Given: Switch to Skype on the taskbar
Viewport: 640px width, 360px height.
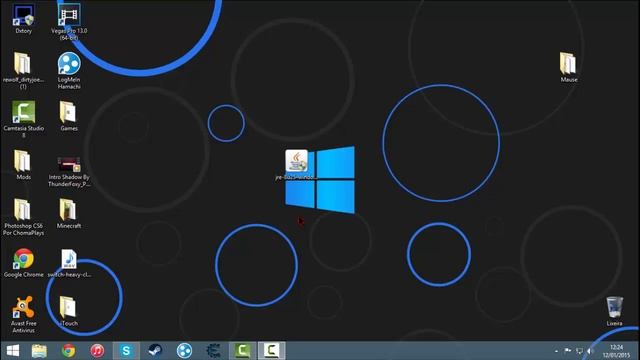Looking at the screenshot, I should [x=126, y=351].
